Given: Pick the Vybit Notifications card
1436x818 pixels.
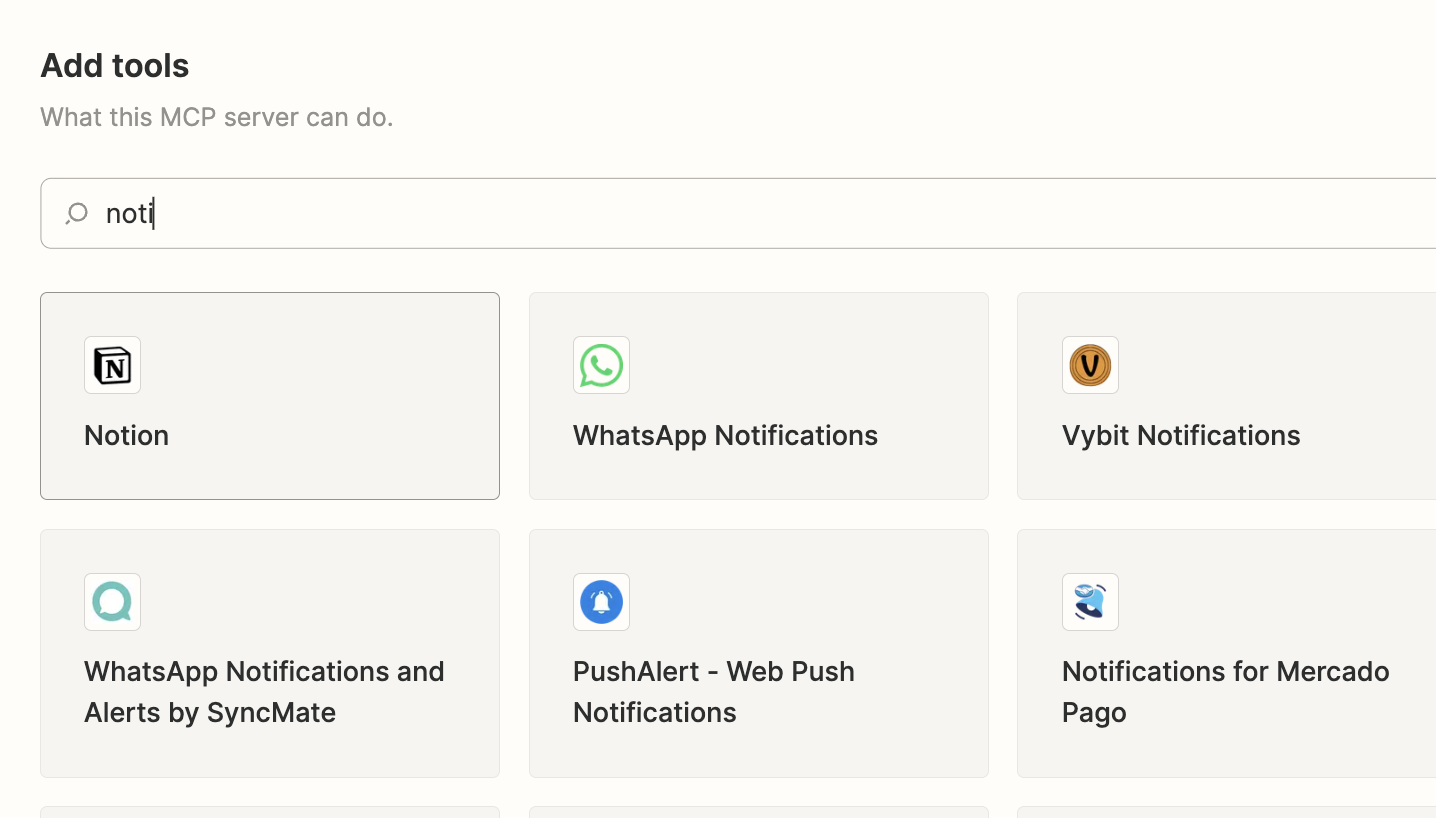Looking at the screenshot, I should (x=1227, y=396).
